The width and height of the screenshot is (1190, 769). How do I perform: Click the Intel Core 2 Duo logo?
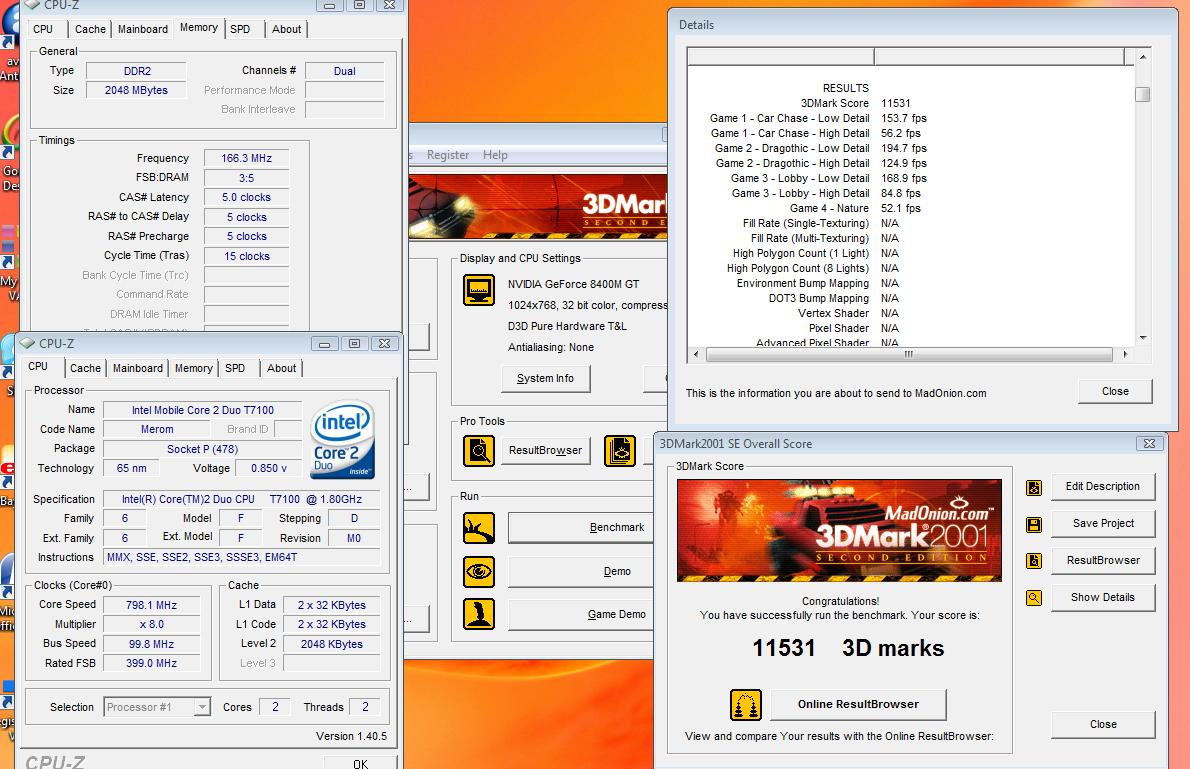pyautogui.click(x=342, y=440)
